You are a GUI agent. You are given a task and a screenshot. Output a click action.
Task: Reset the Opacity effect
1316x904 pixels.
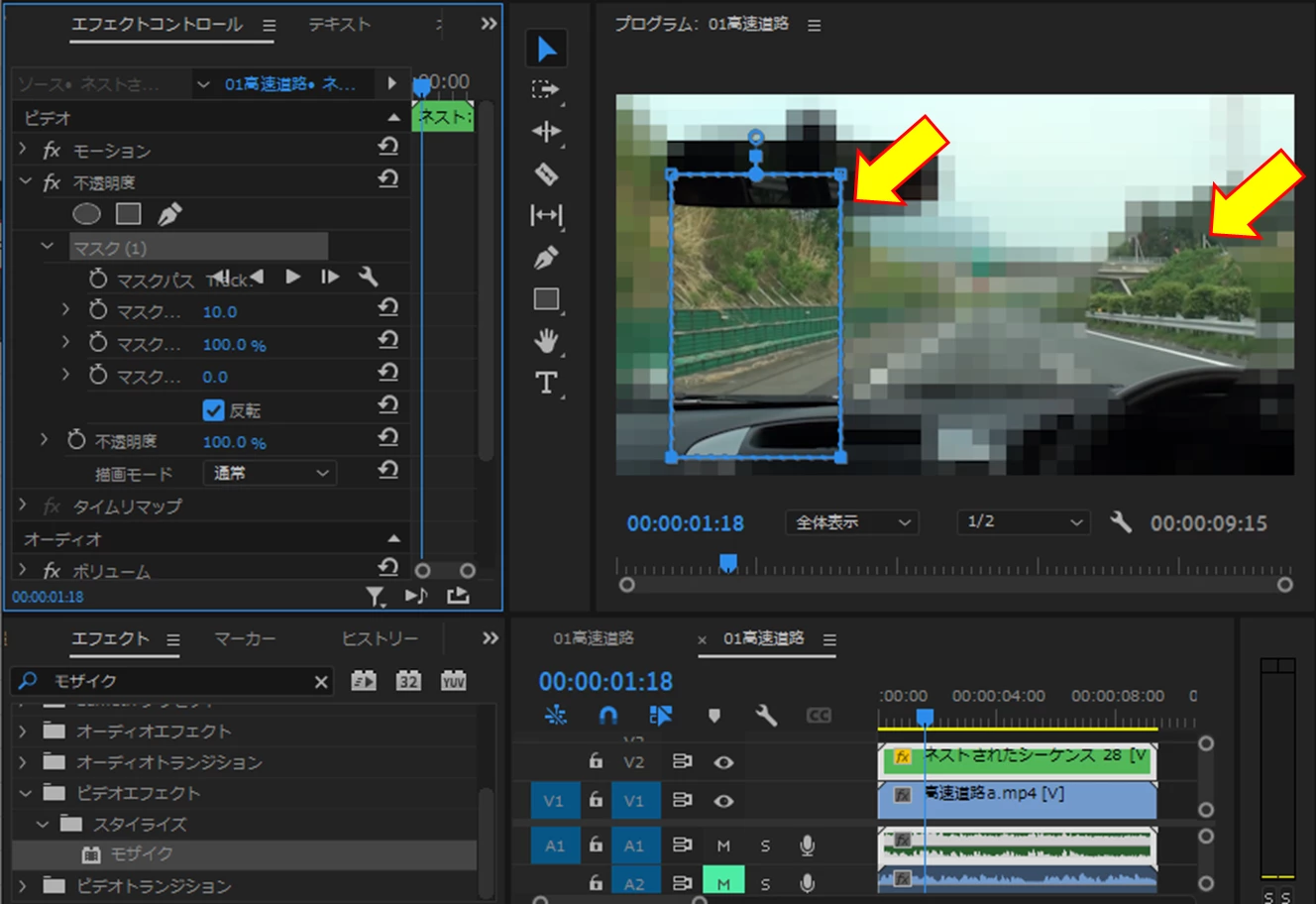388,179
